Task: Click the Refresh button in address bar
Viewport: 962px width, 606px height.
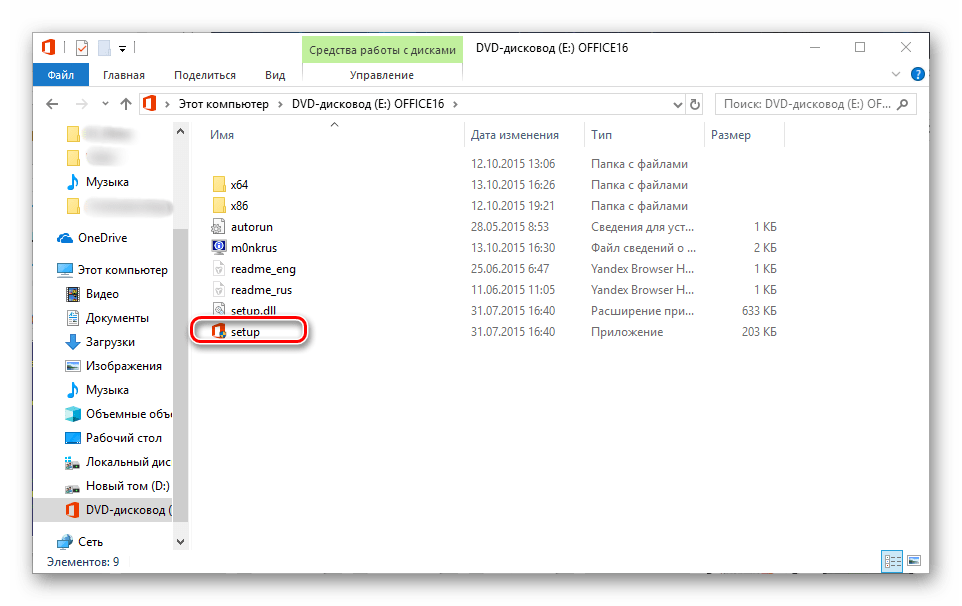Action: (x=696, y=103)
